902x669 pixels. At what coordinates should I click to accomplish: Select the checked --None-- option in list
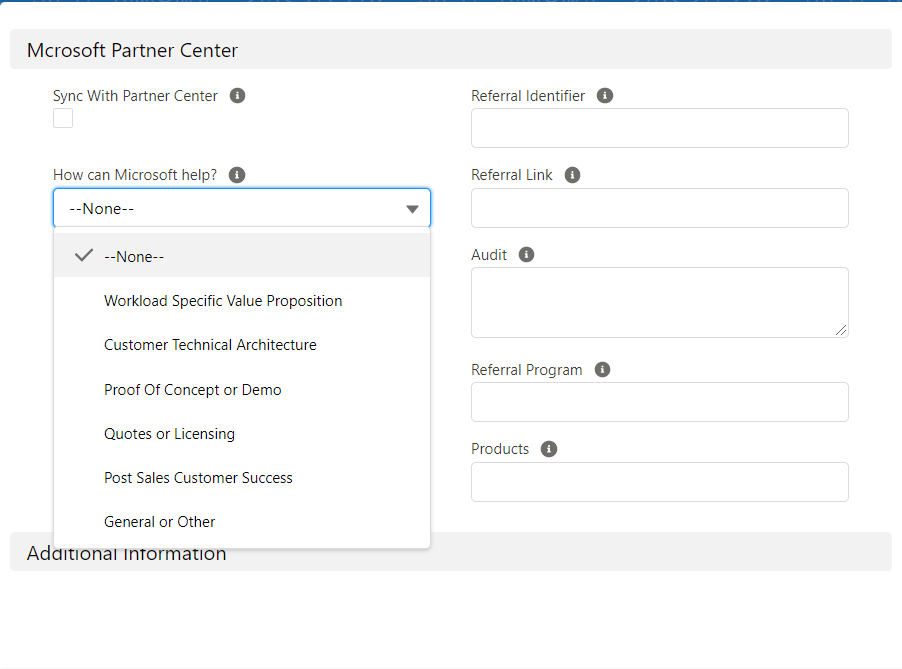(134, 257)
